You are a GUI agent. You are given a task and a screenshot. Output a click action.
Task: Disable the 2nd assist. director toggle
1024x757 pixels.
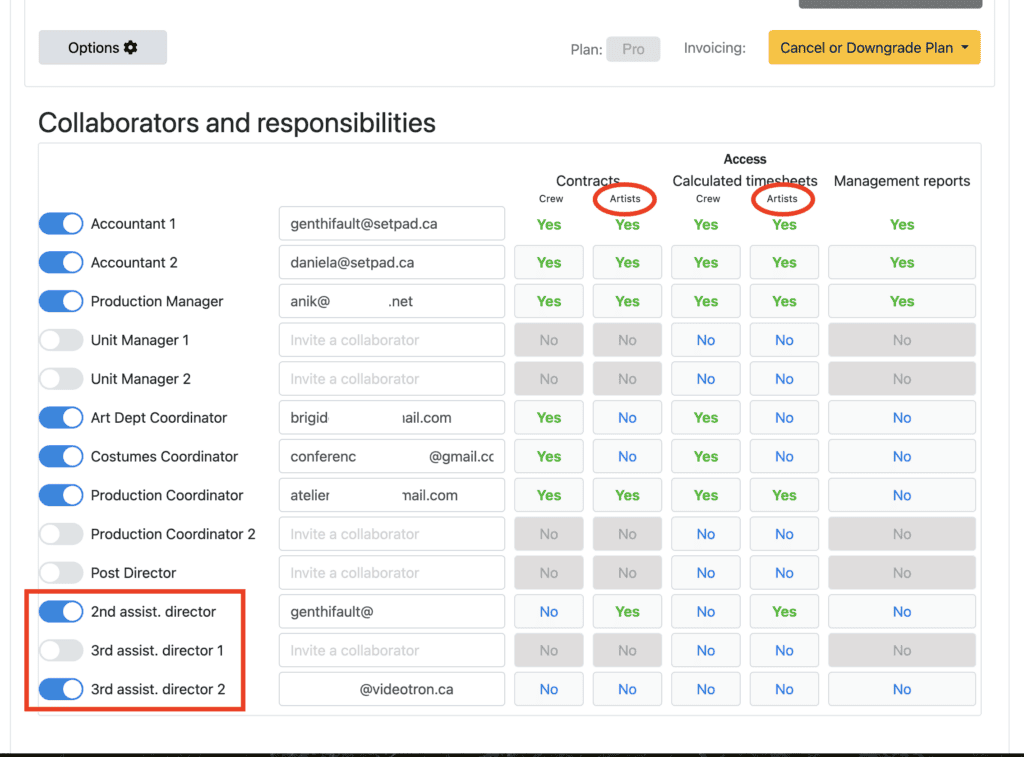[x=61, y=611]
